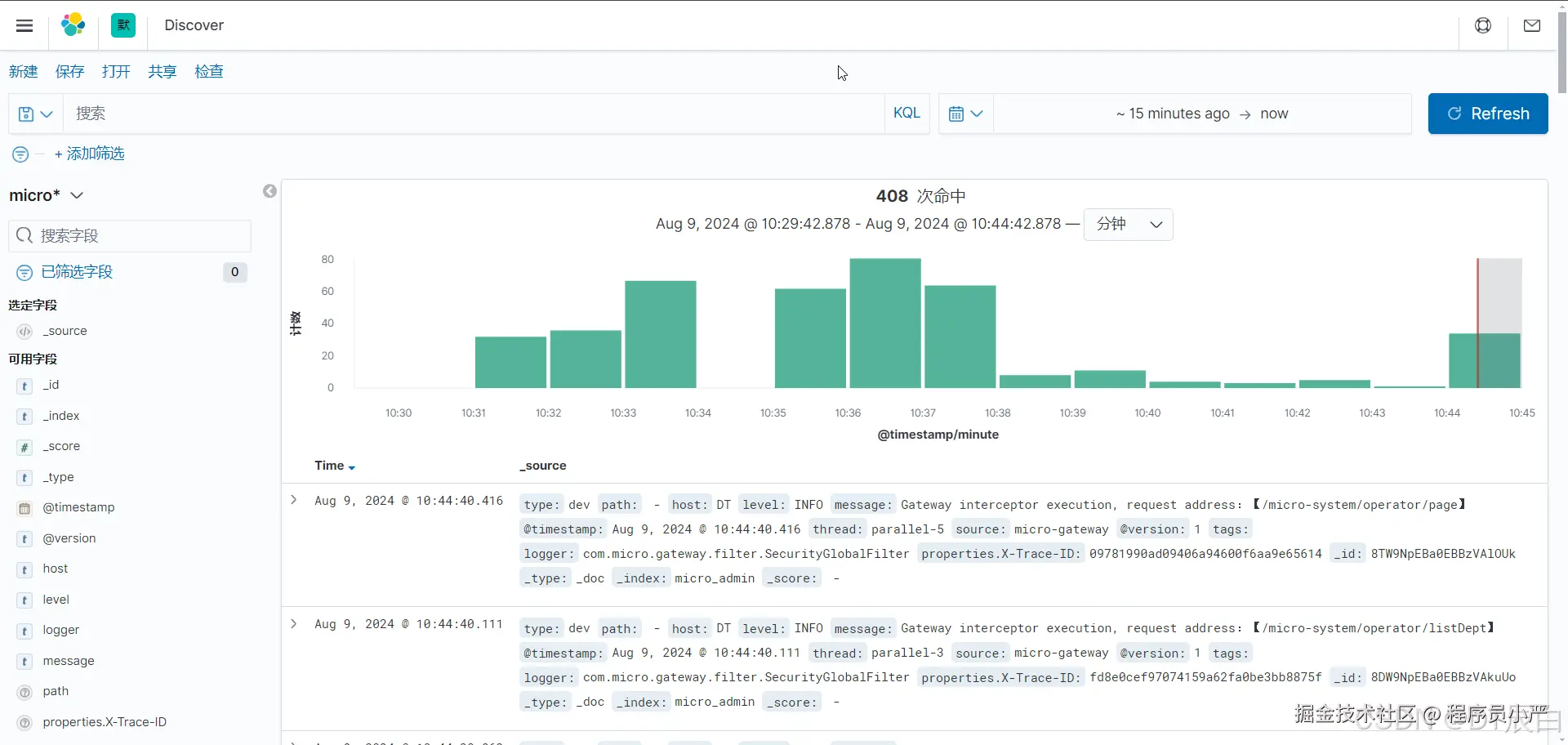Collapse the field sidebar panel
This screenshot has width=1568, height=745.
pyautogui.click(x=269, y=191)
